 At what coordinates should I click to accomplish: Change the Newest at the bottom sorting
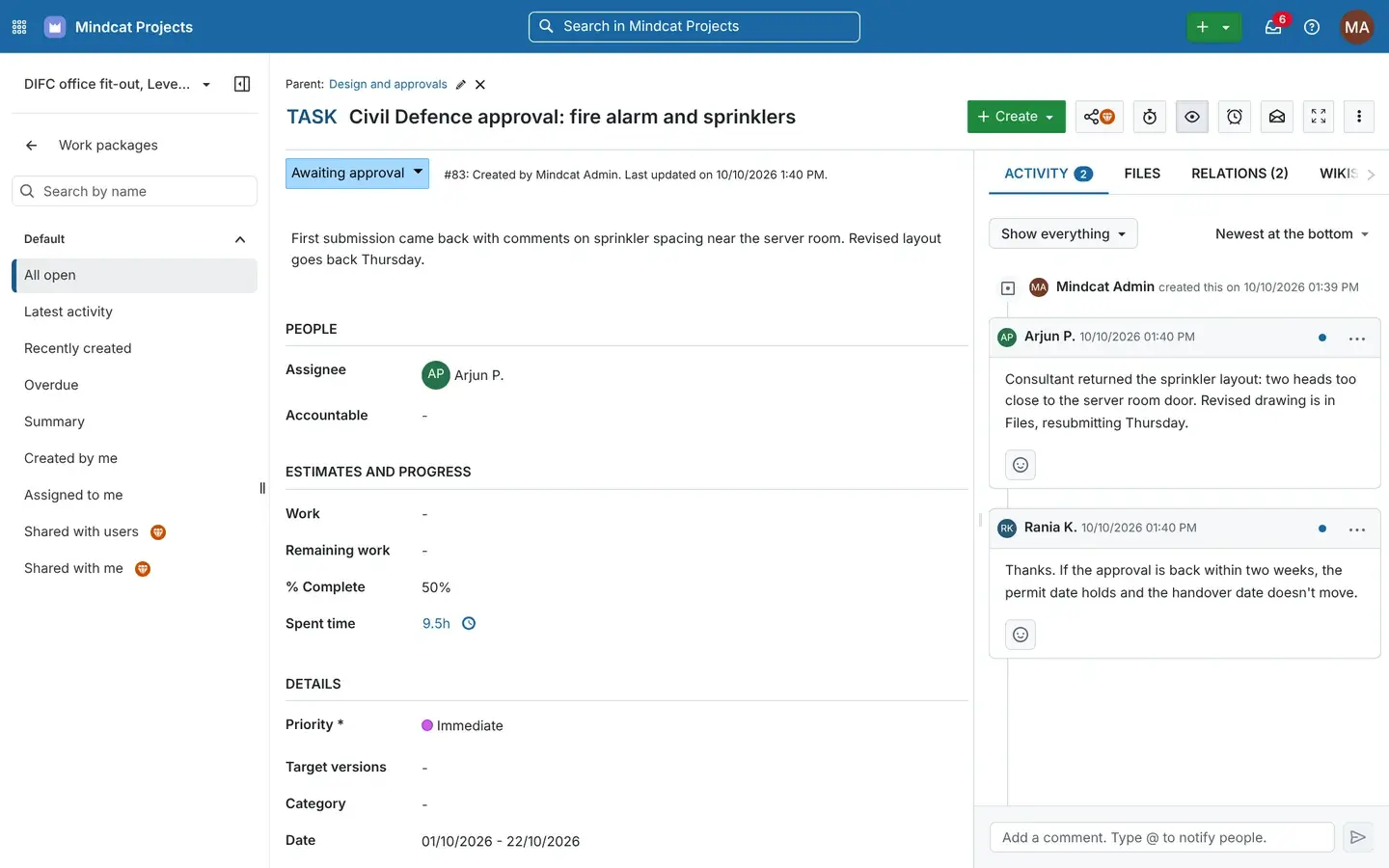(1292, 233)
